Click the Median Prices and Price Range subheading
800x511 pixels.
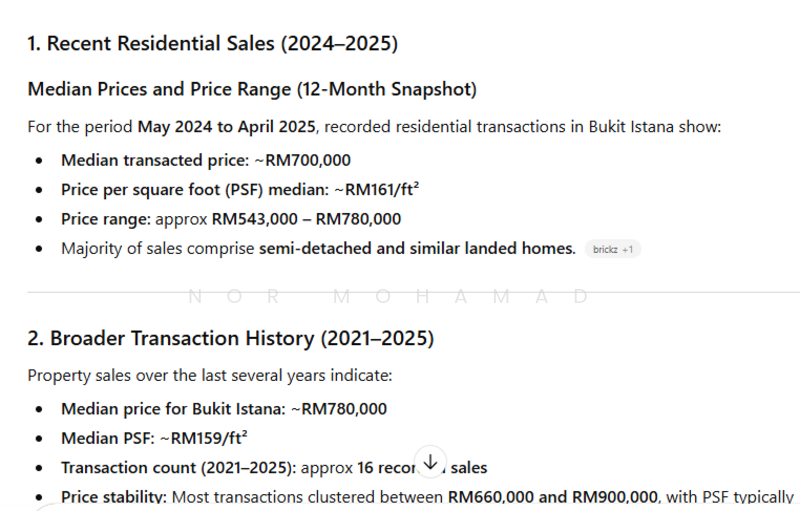click(x=252, y=89)
